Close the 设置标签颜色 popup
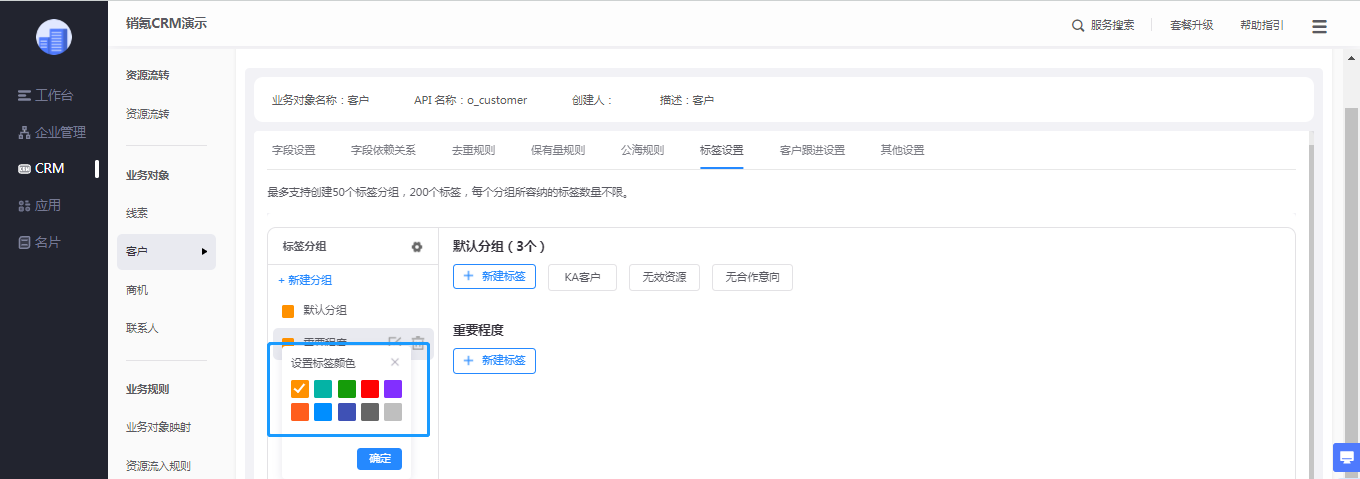The image size is (1360, 479). pyautogui.click(x=394, y=362)
